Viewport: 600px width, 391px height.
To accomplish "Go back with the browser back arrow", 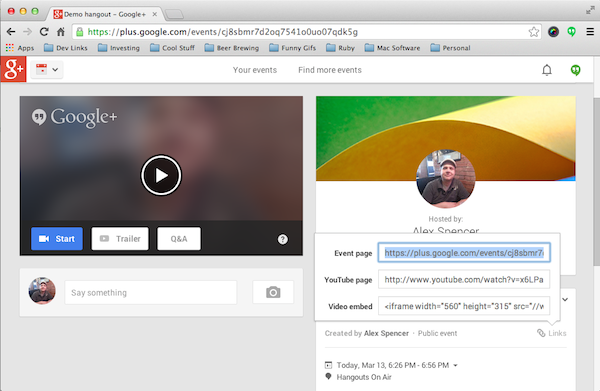I will pos(11,32).
